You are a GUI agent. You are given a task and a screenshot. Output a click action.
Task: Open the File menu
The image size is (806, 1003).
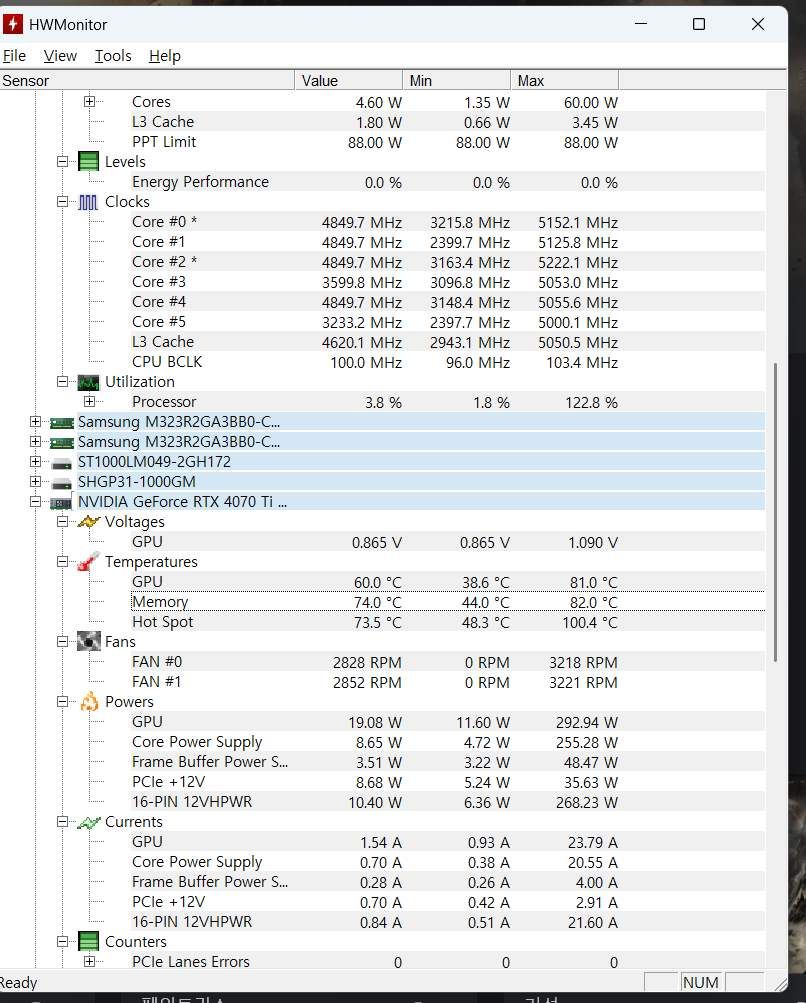point(14,56)
